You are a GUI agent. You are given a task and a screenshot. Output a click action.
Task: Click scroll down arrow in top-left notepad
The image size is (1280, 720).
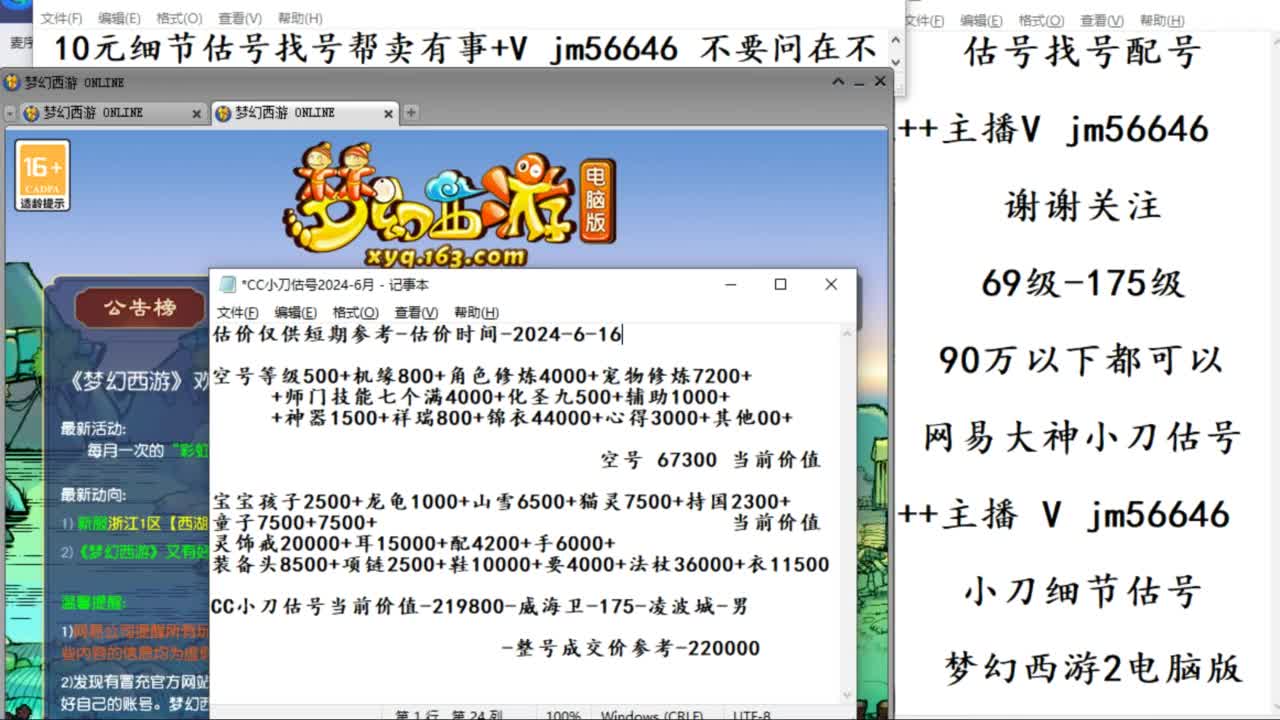[x=897, y=62]
